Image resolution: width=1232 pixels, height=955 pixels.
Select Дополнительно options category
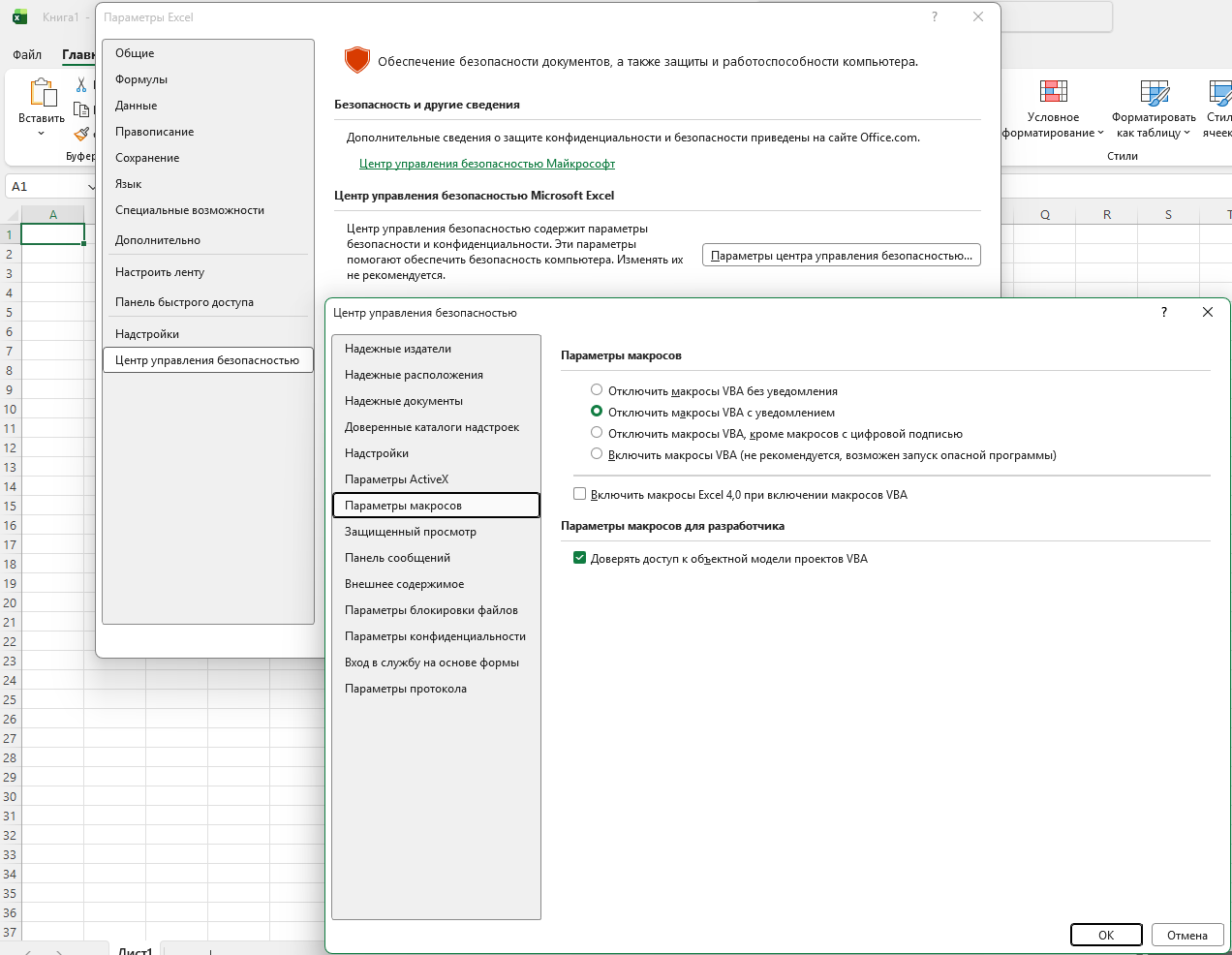(x=207, y=240)
